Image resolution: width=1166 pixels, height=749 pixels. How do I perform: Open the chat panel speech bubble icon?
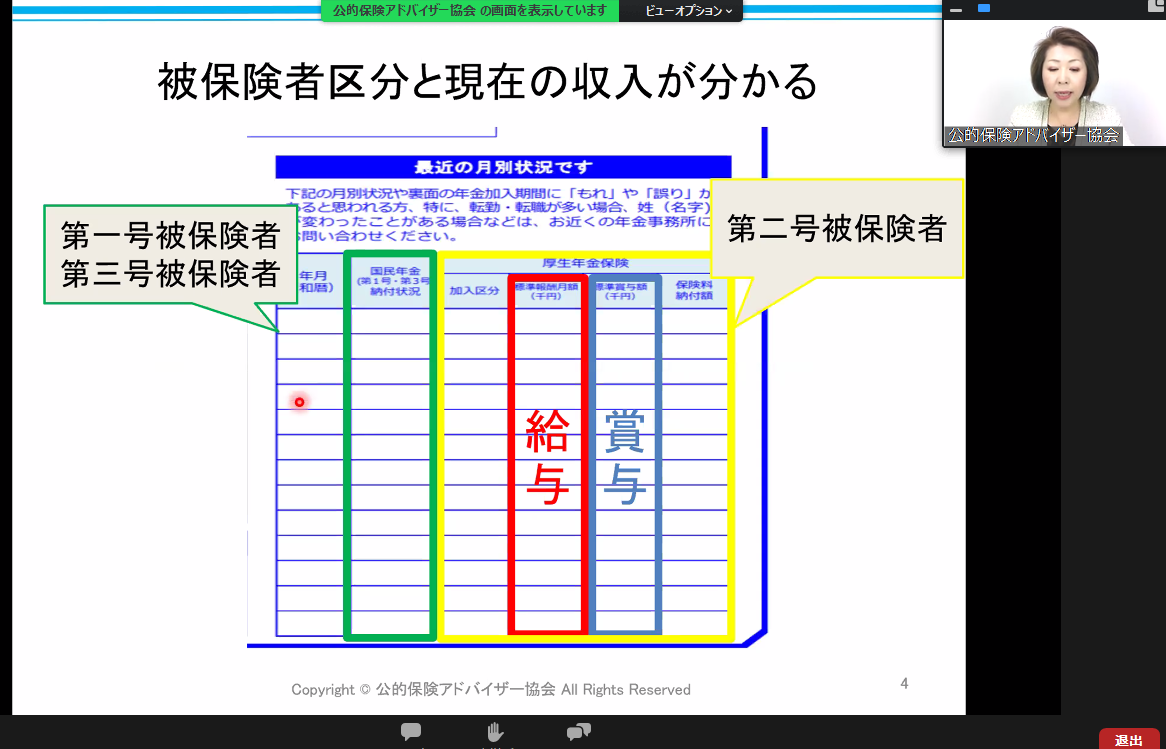point(410,732)
